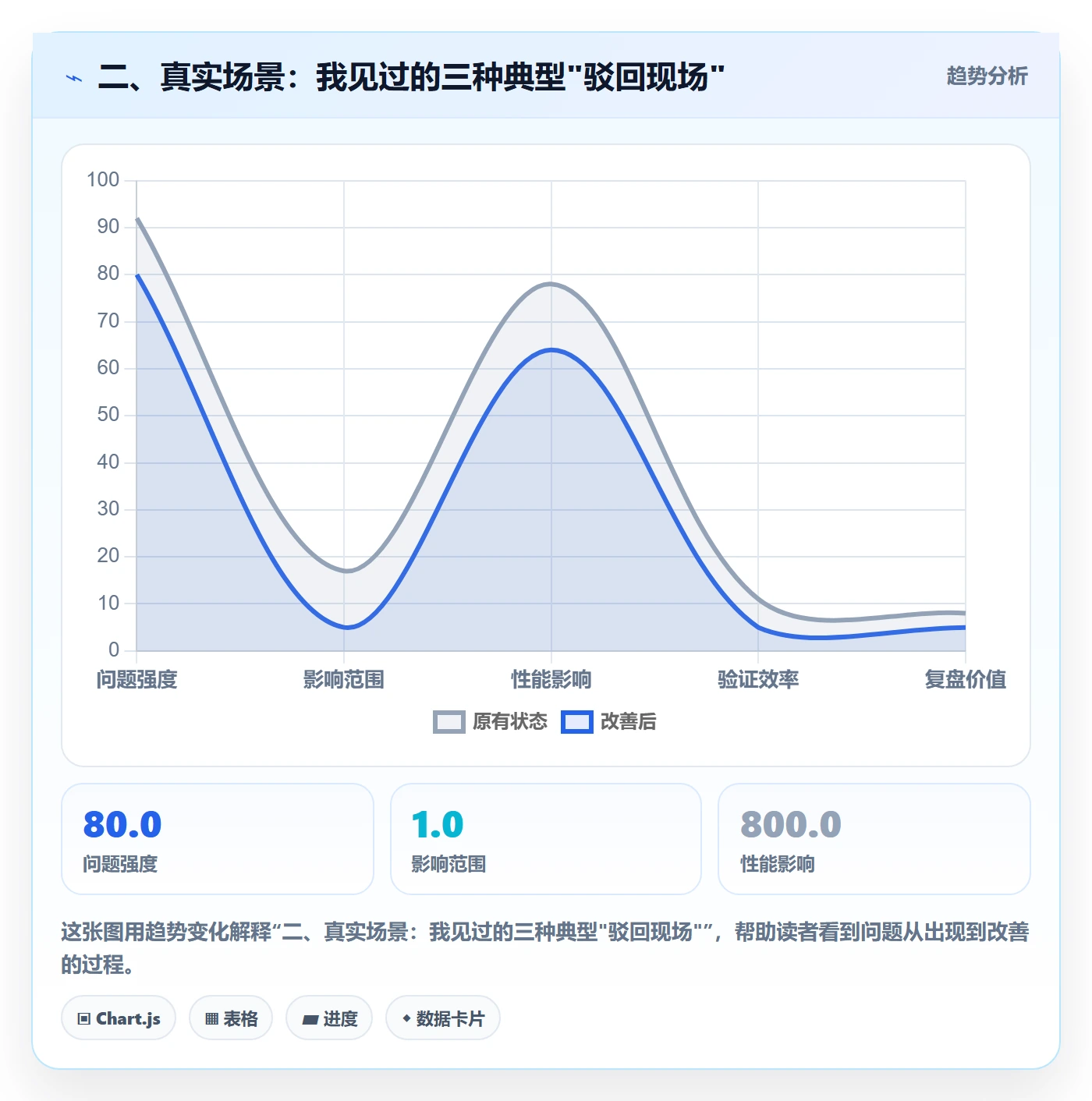Click the 性能影响 peak on the gray line

coord(551,284)
